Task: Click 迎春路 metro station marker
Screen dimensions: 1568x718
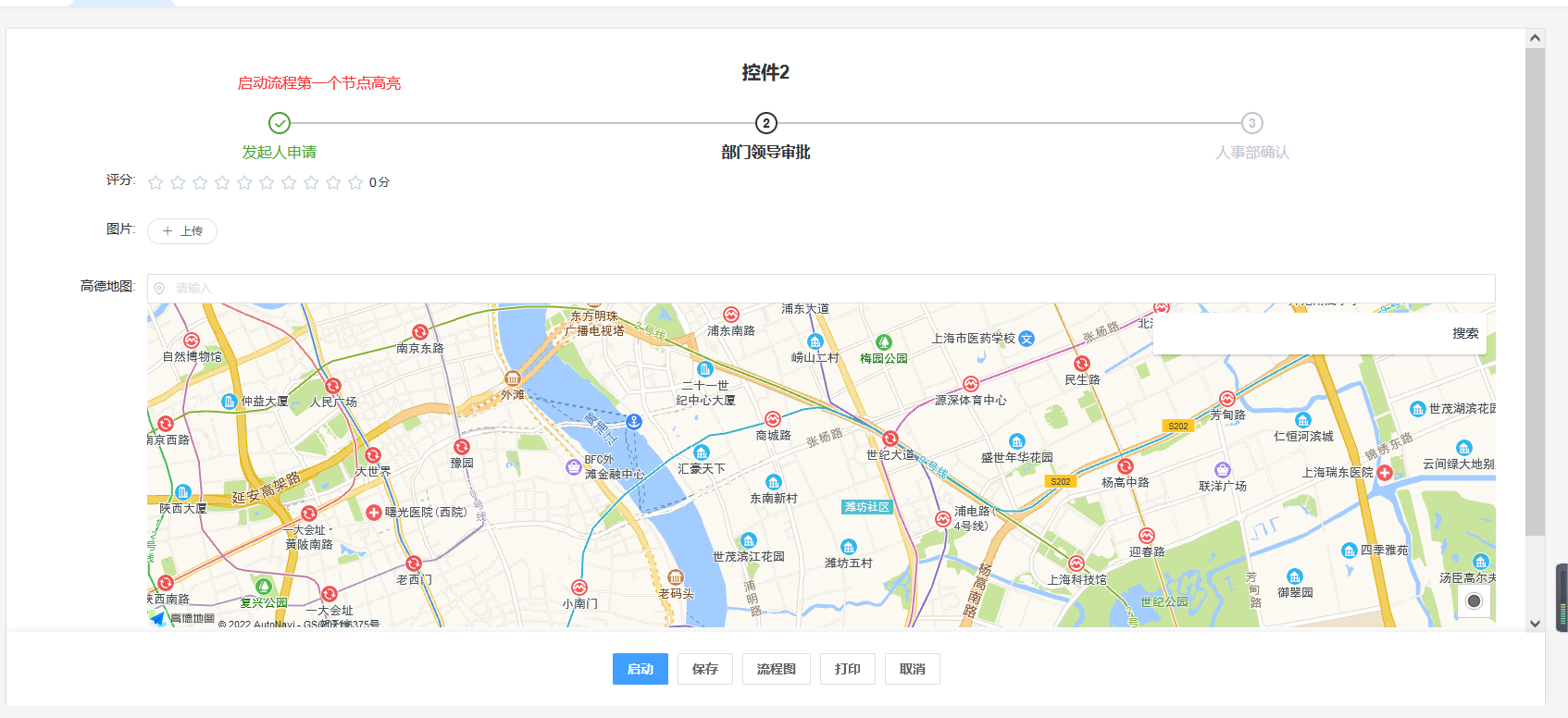Action: tap(1147, 536)
